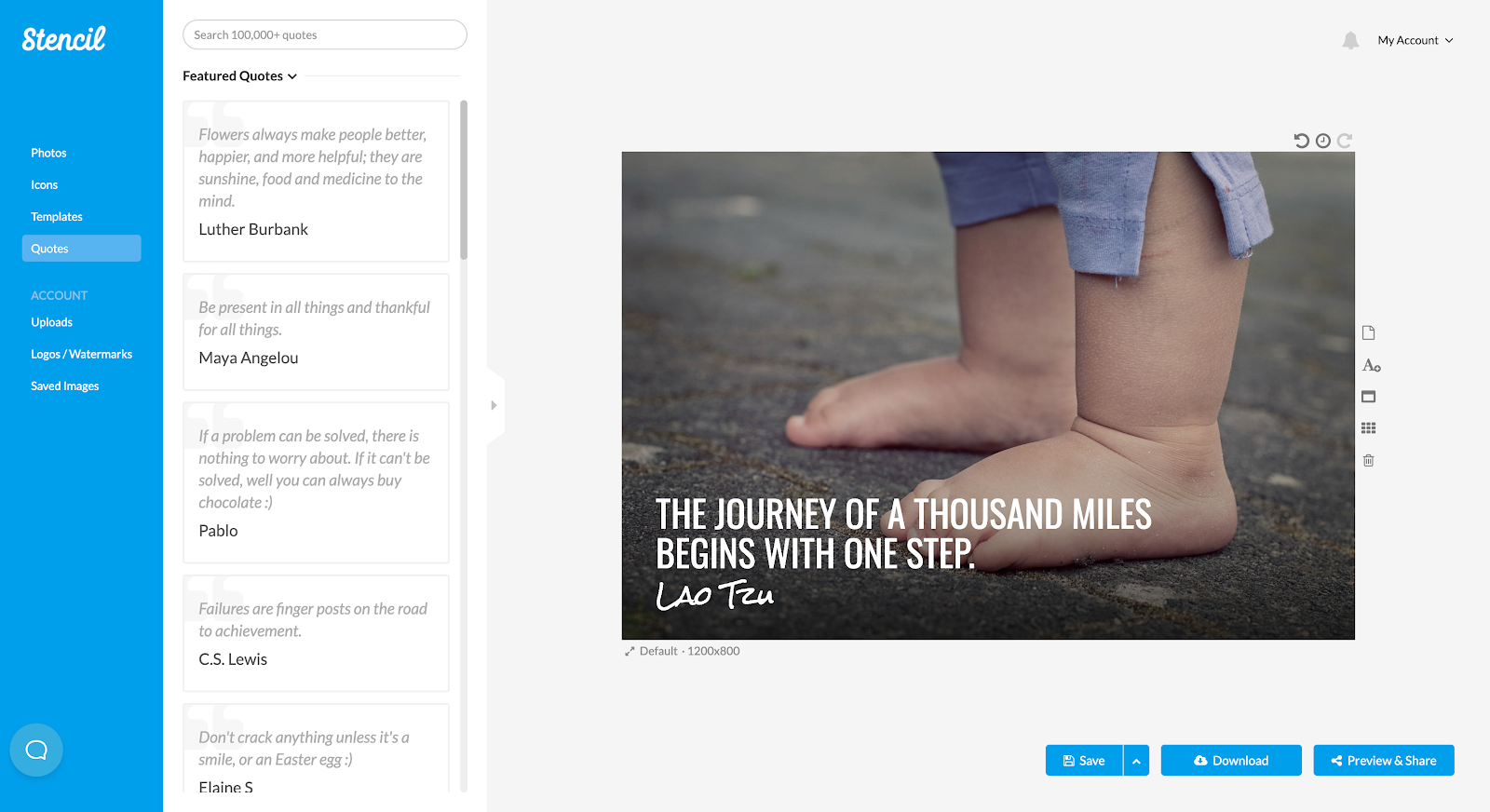The image size is (1490, 812).
Task: Open Logos / Watermarks section
Action: pos(82,354)
